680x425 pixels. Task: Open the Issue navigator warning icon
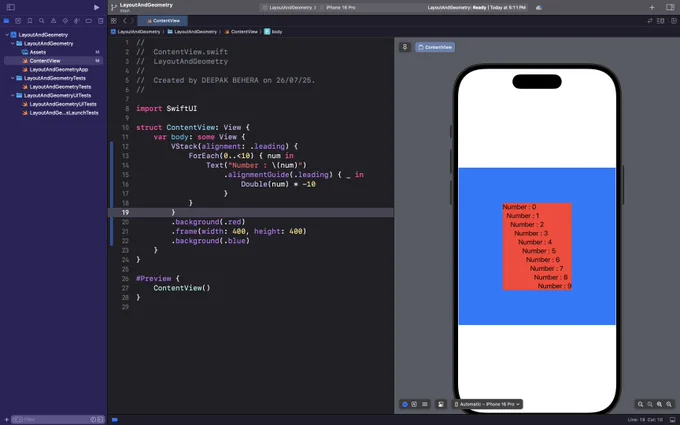(x=53, y=21)
